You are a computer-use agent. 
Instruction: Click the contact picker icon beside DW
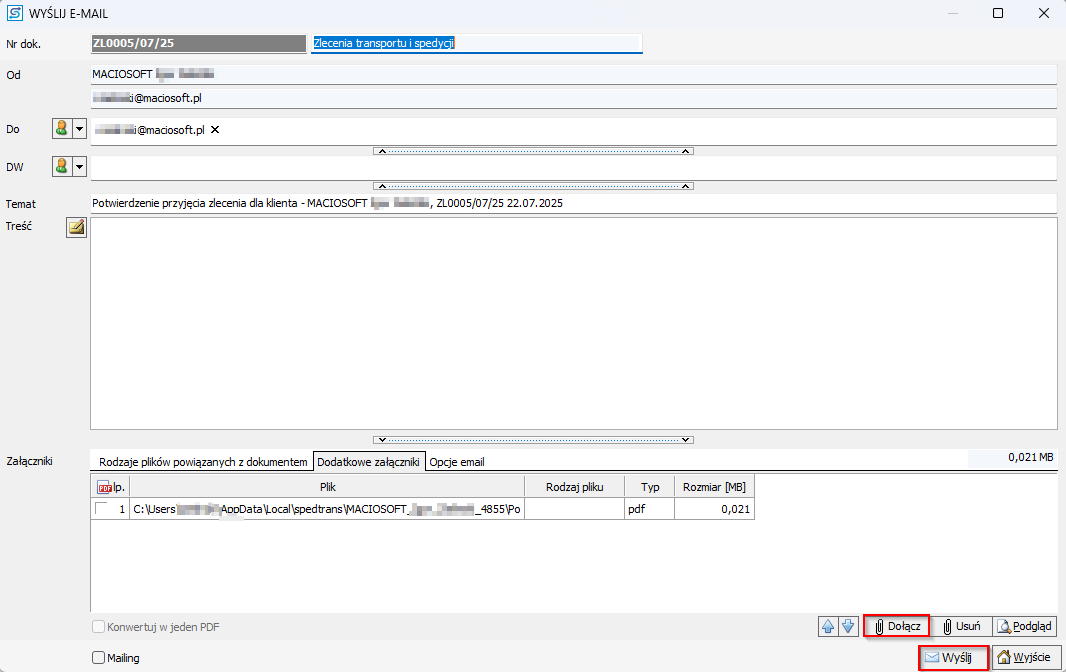[x=62, y=166]
